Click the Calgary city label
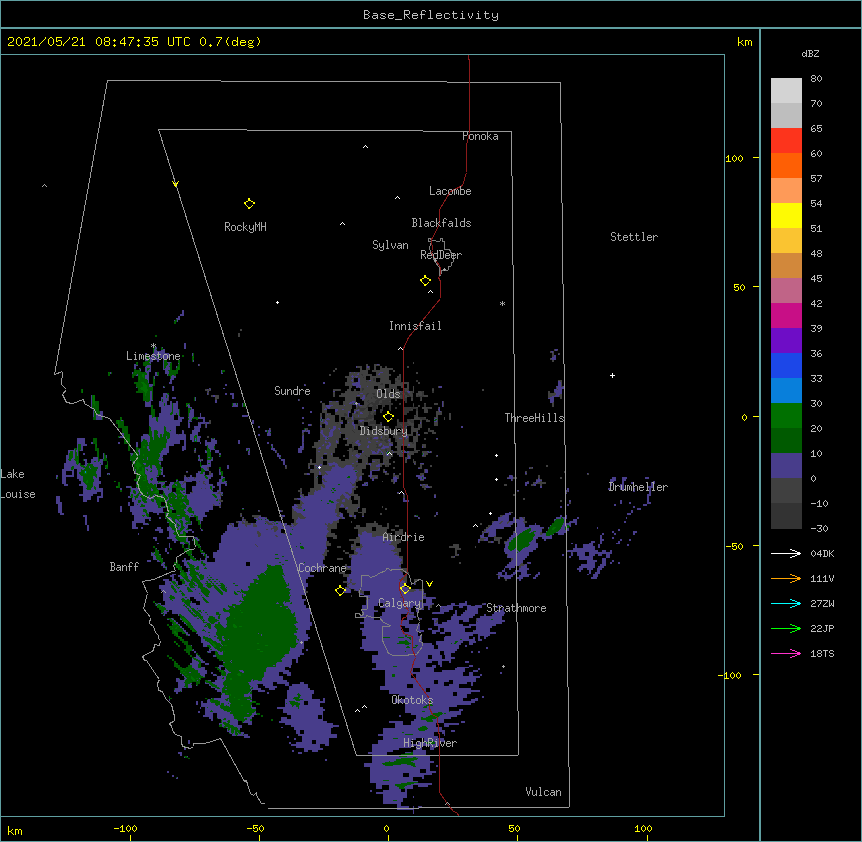 click(399, 603)
